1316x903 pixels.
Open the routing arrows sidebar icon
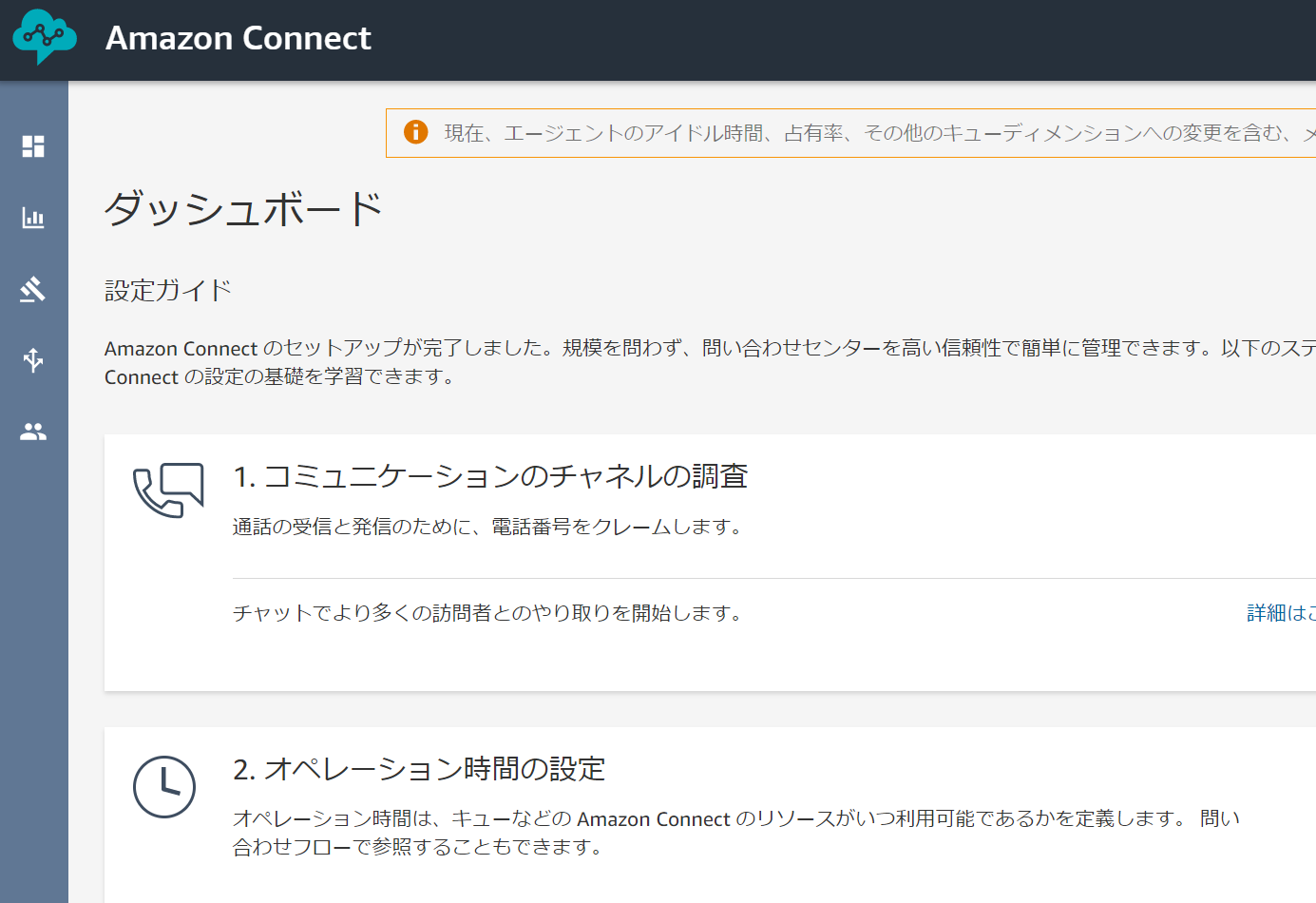(33, 360)
